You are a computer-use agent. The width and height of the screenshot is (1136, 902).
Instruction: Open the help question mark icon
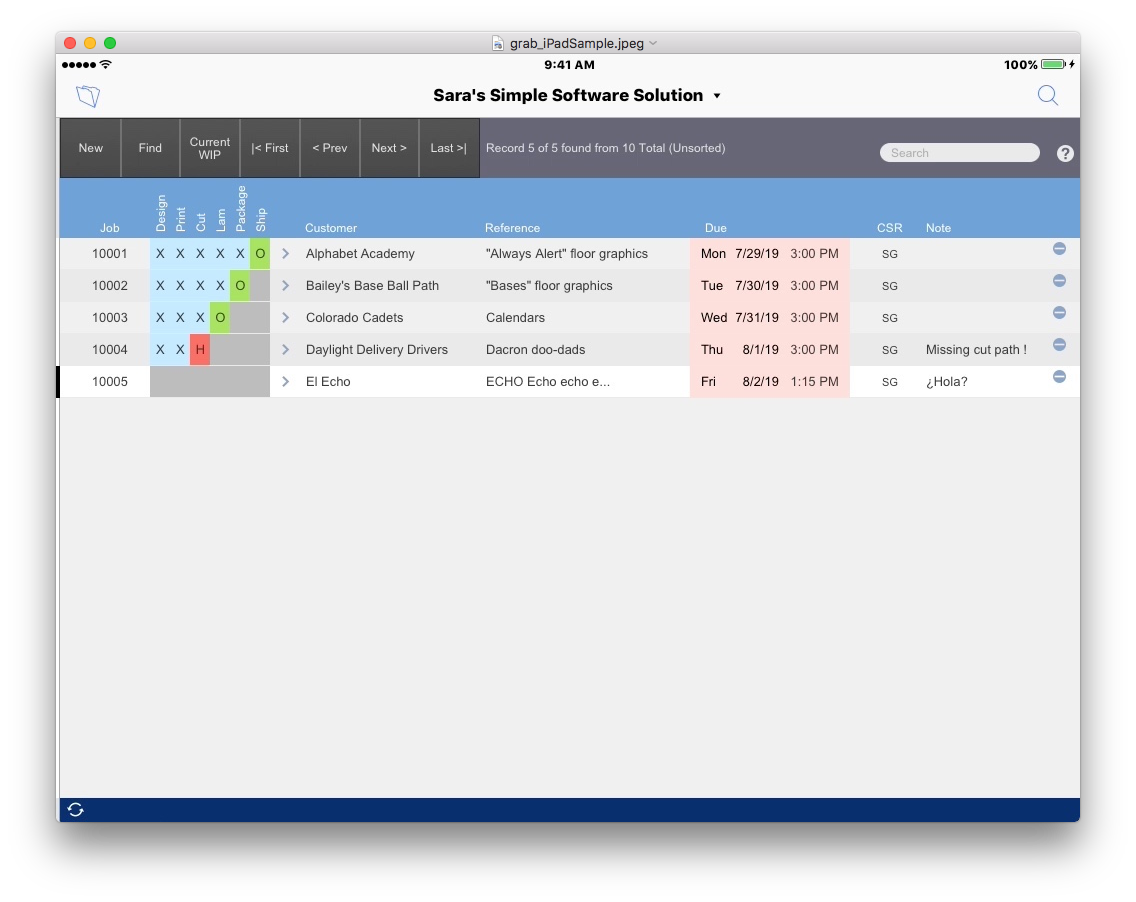1065,153
